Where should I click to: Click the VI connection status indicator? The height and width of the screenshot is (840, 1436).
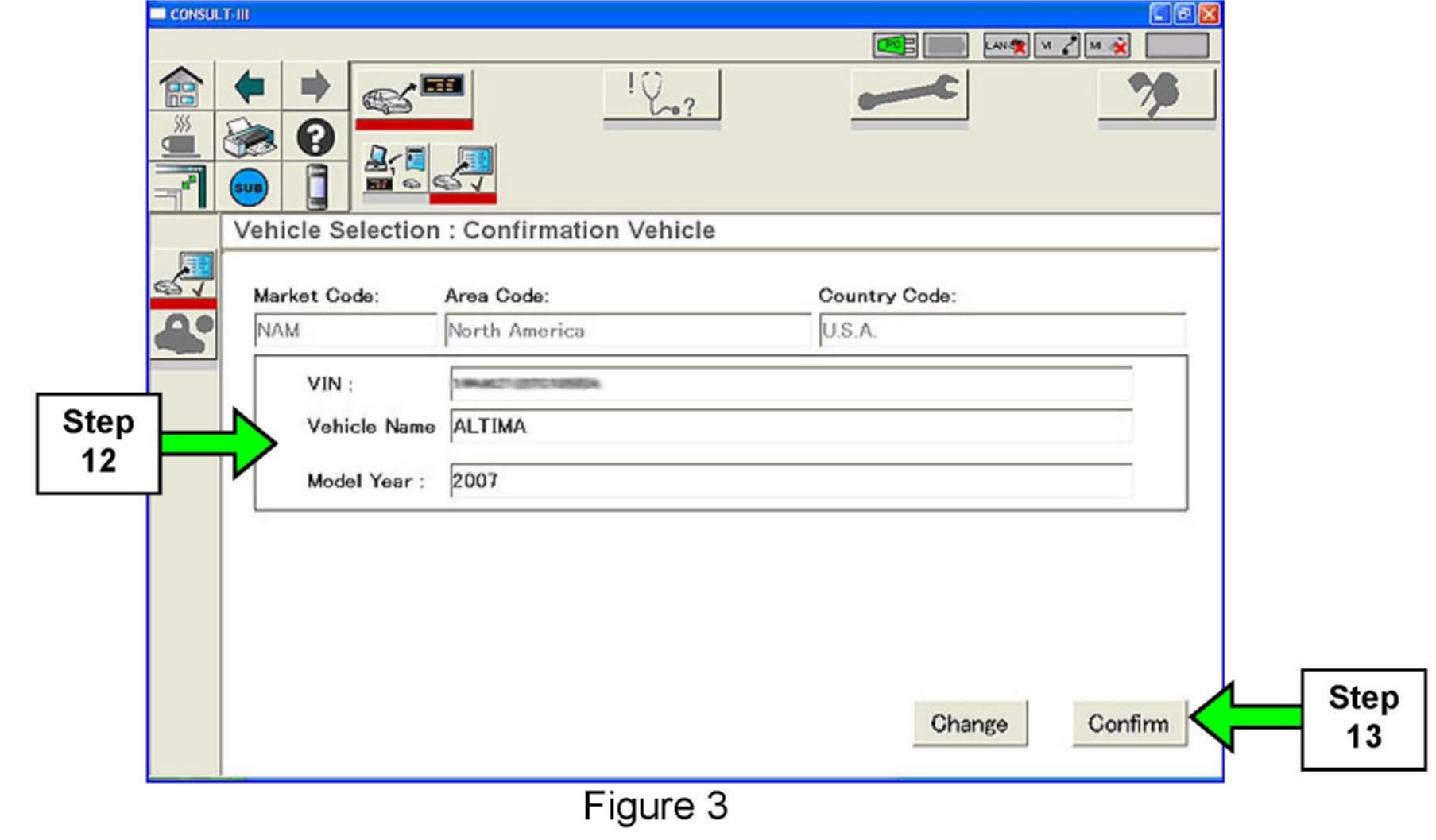[x=1057, y=46]
